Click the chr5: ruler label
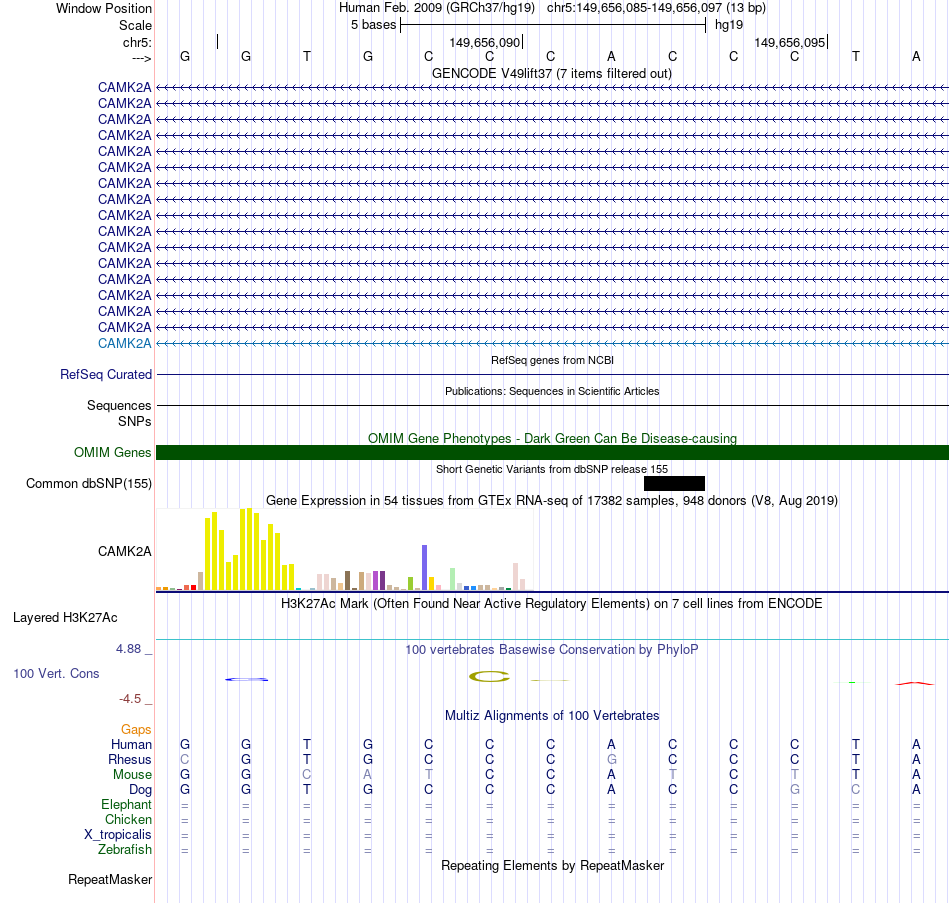The height and width of the screenshot is (903, 950). (138, 42)
